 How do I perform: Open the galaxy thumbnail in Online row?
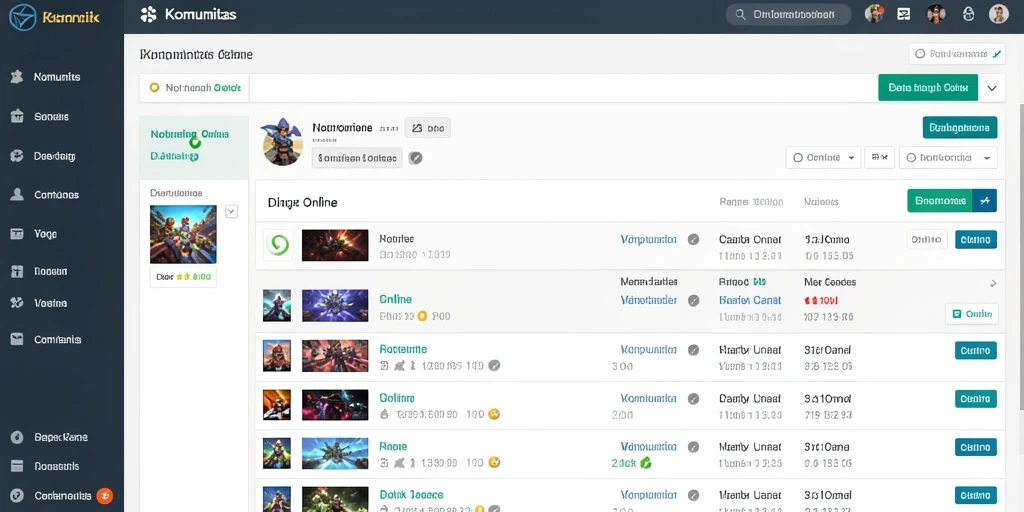(x=335, y=306)
